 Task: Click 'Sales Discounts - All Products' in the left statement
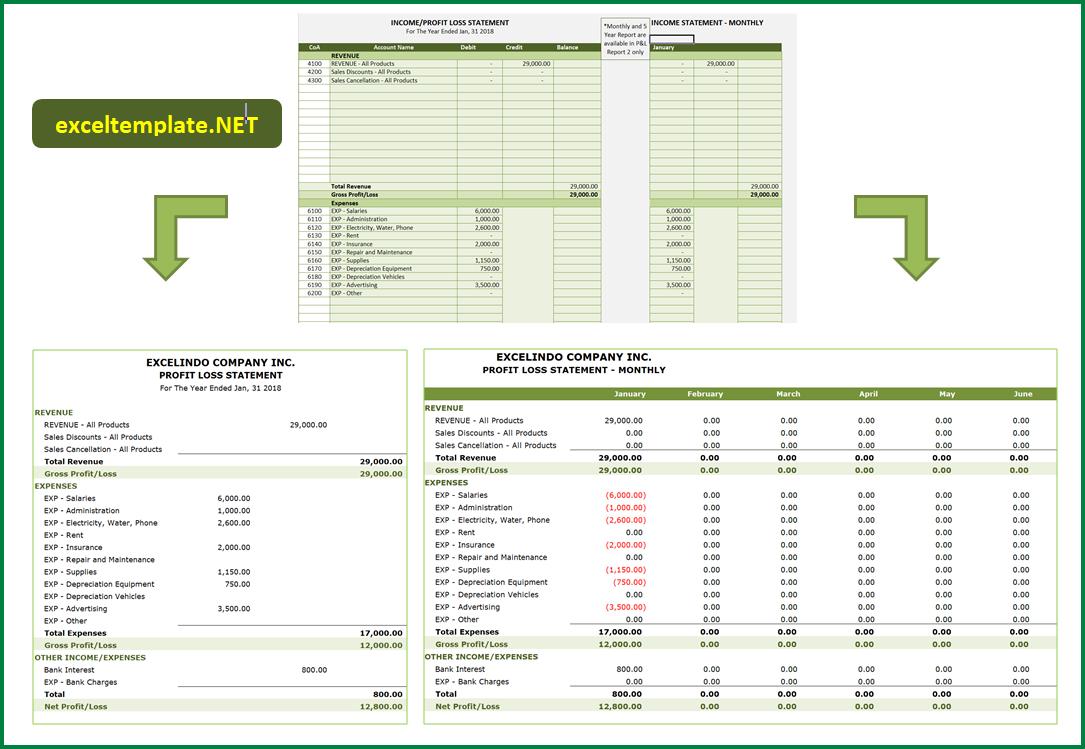(x=98, y=437)
